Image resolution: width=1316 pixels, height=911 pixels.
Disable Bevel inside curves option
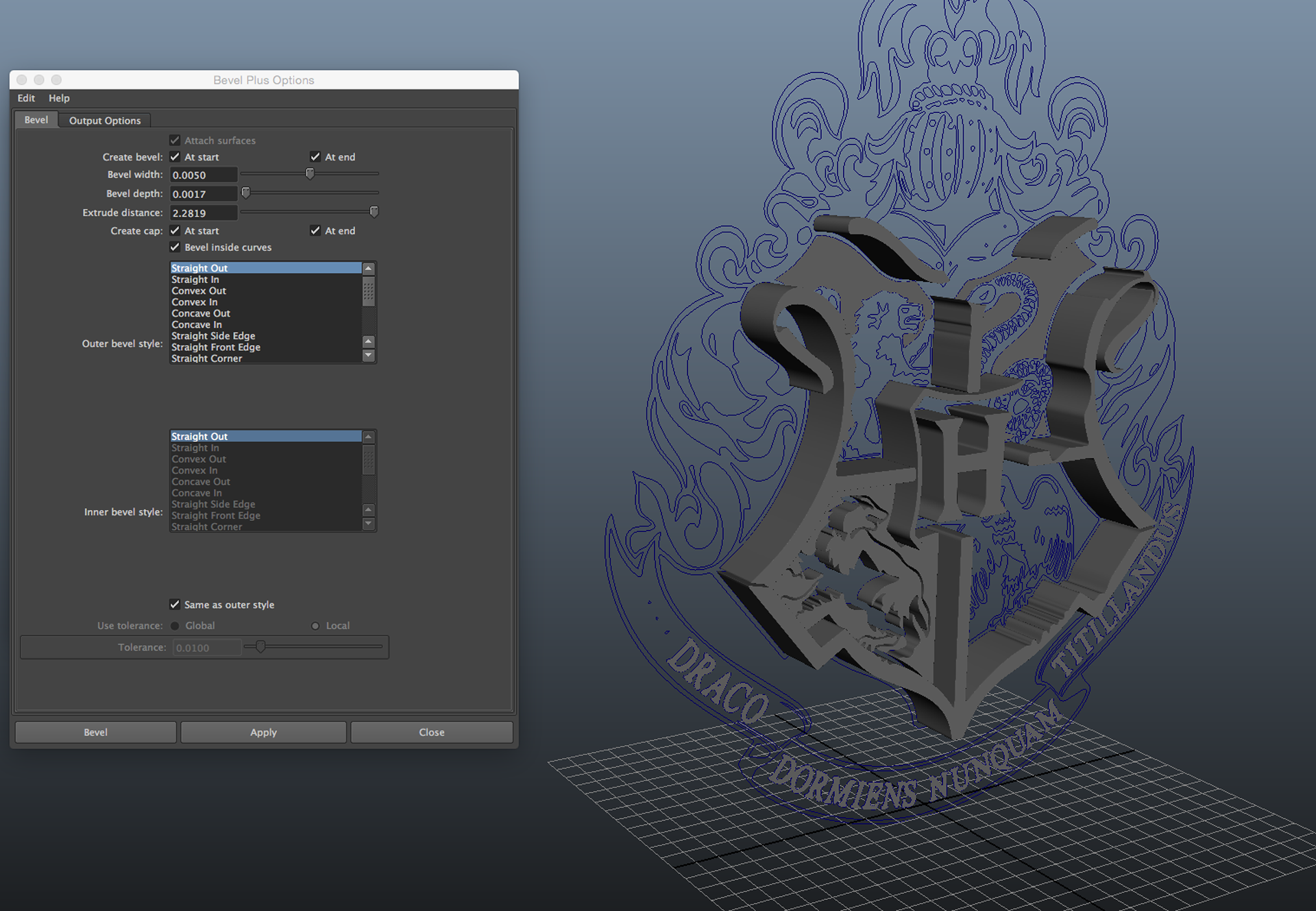tap(175, 247)
